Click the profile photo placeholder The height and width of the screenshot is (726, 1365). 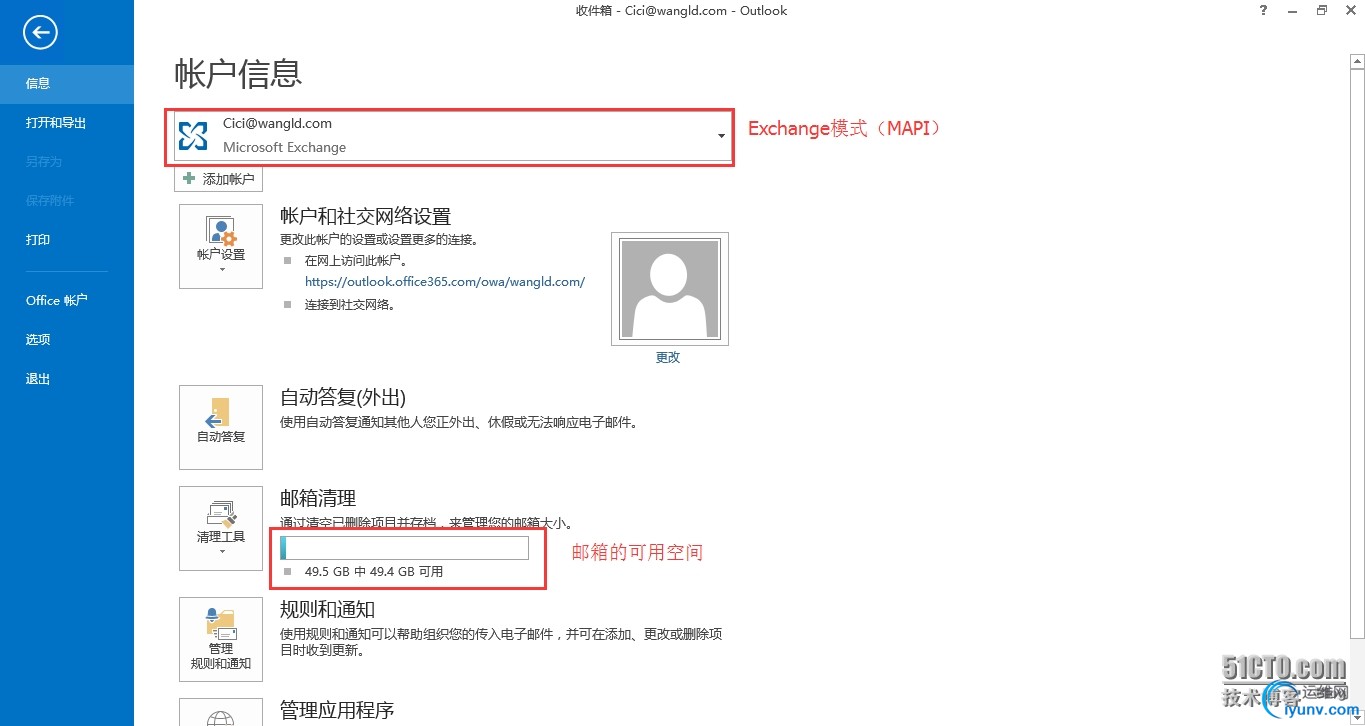pyautogui.click(x=670, y=288)
